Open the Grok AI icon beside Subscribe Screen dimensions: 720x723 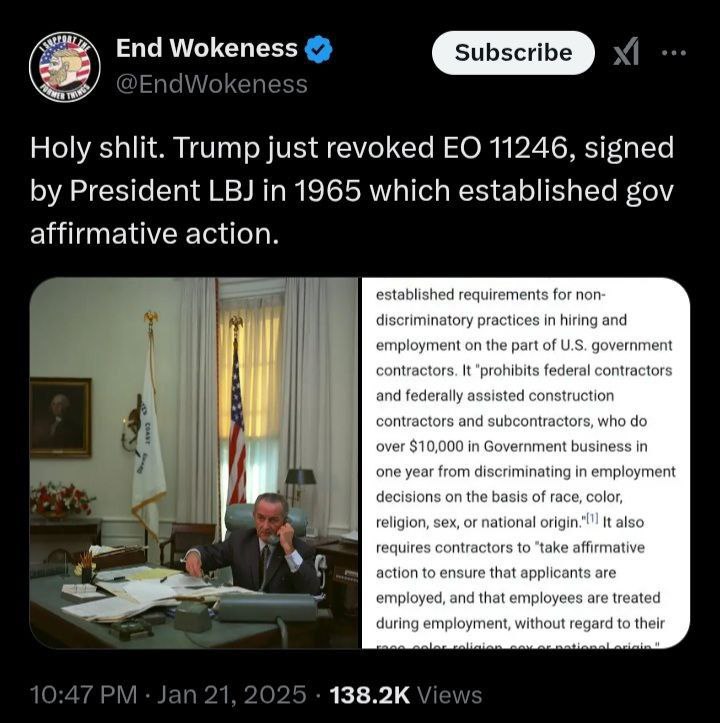point(626,52)
